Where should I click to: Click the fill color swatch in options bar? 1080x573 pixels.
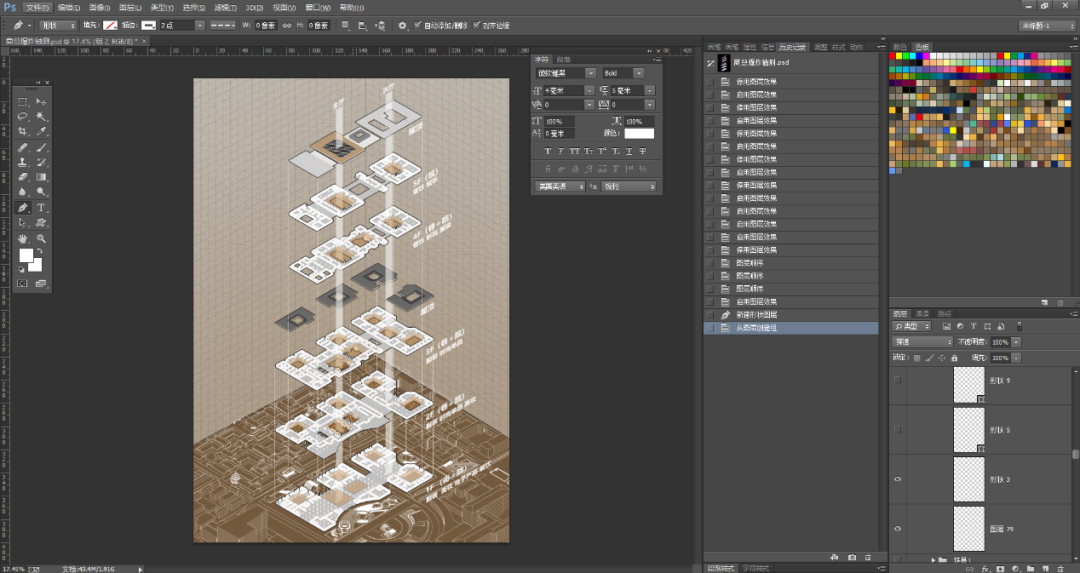tap(110, 25)
